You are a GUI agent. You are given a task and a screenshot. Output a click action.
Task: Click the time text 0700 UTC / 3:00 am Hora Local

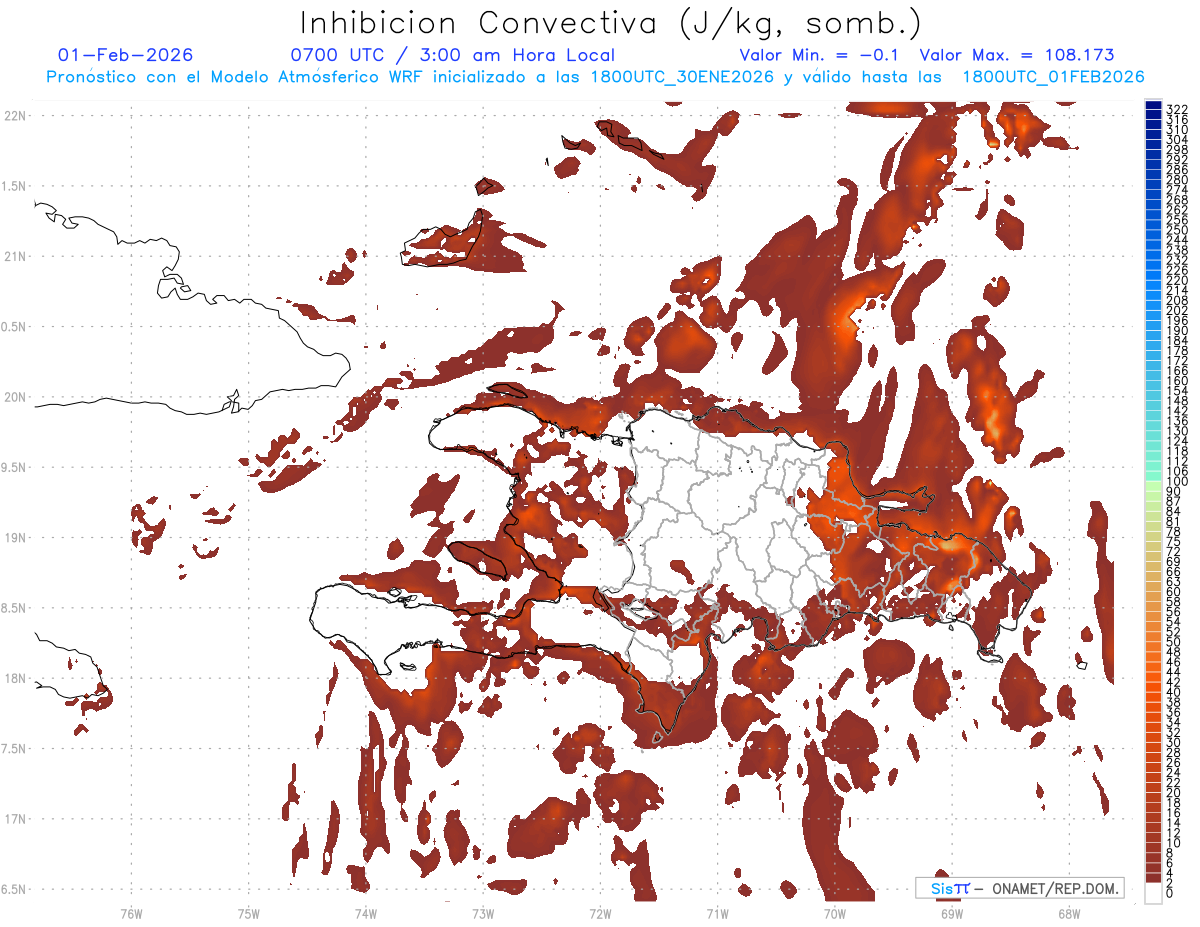click(452, 55)
